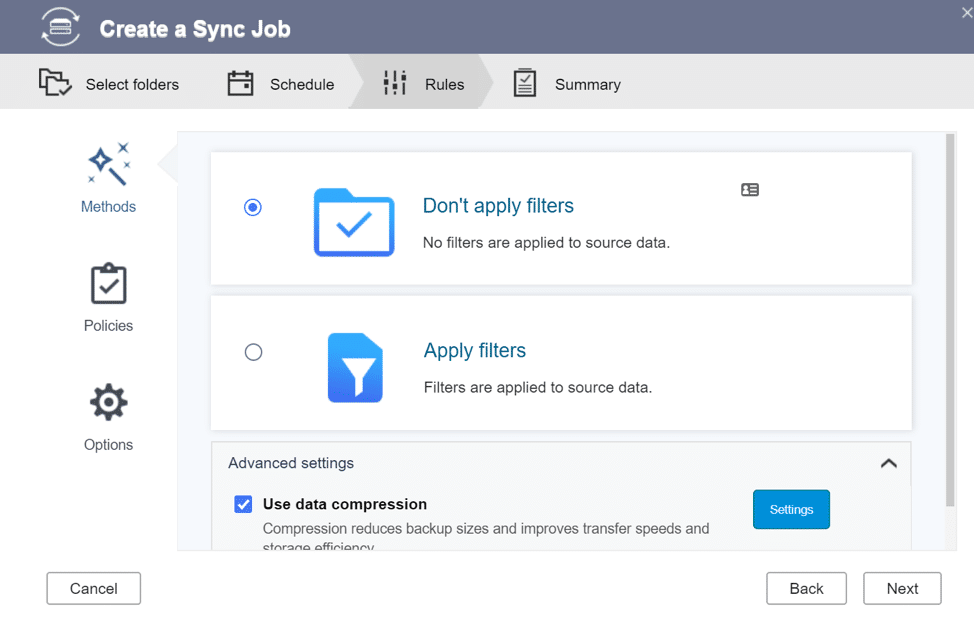Click the blue checkmark folder icon
The height and width of the screenshot is (618, 974).
(x=354, y=222)
